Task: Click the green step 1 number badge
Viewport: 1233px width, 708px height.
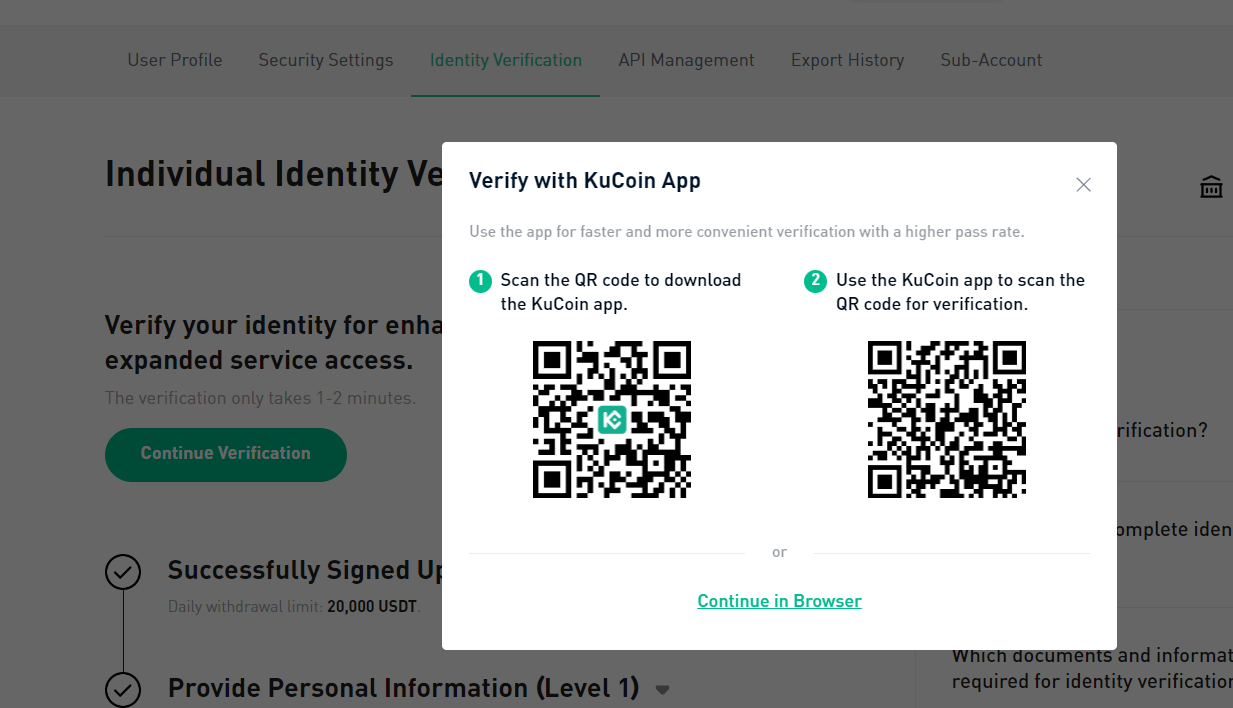Action: [x=481, y=281]
